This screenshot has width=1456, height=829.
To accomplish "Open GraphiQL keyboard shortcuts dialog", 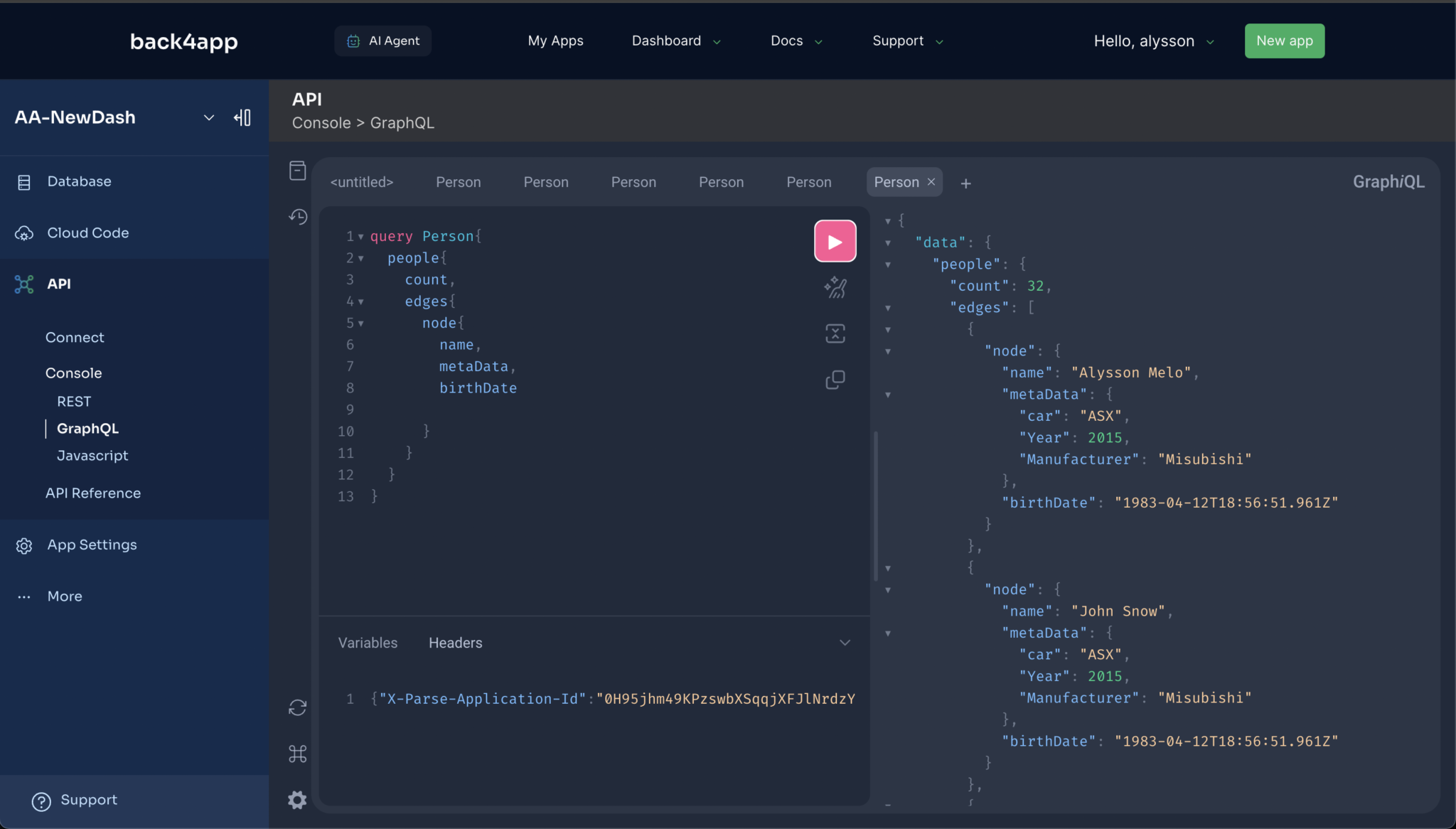I will [297, 754].
